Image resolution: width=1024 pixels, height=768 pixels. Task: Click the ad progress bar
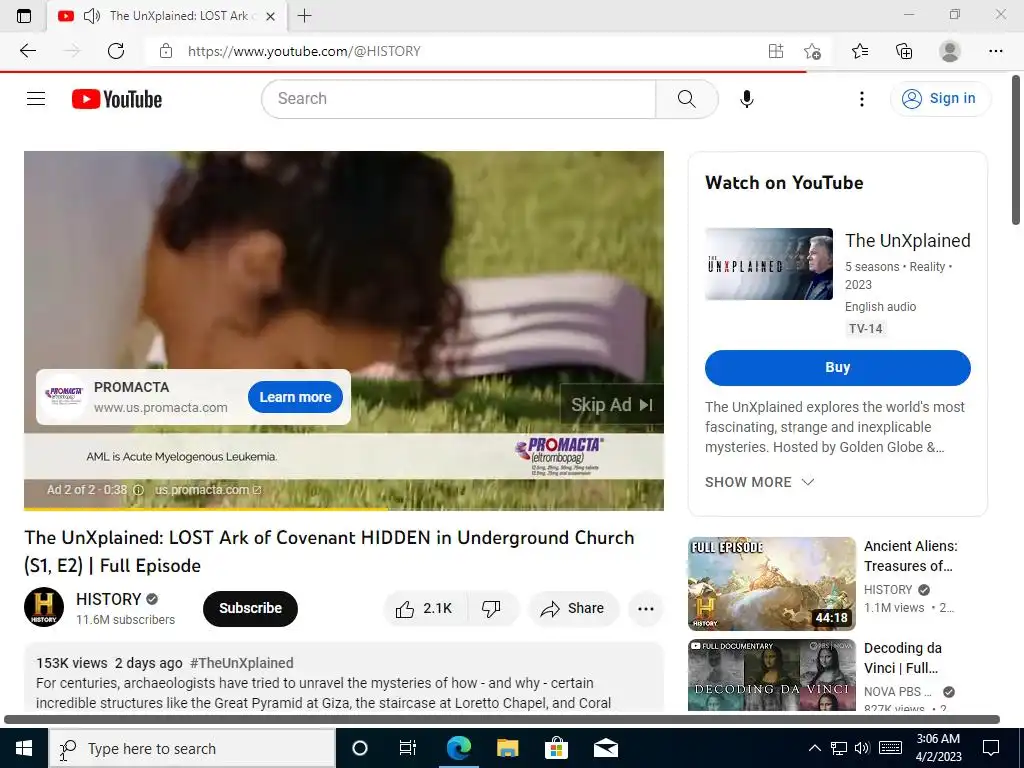pos(344,508)
